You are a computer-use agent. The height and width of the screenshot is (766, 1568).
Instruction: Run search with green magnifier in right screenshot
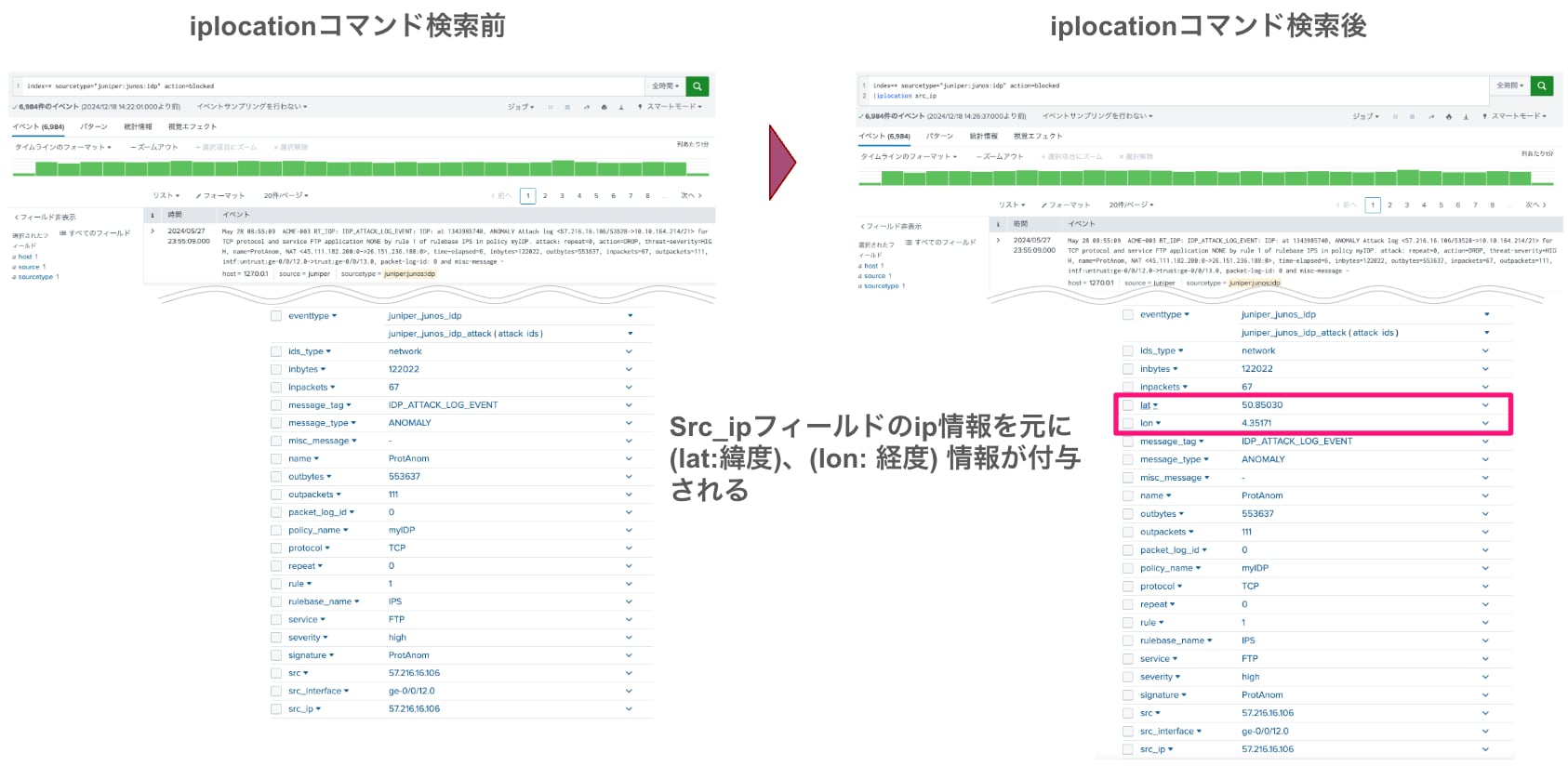pyautogui.click(x=1542, y=86)
